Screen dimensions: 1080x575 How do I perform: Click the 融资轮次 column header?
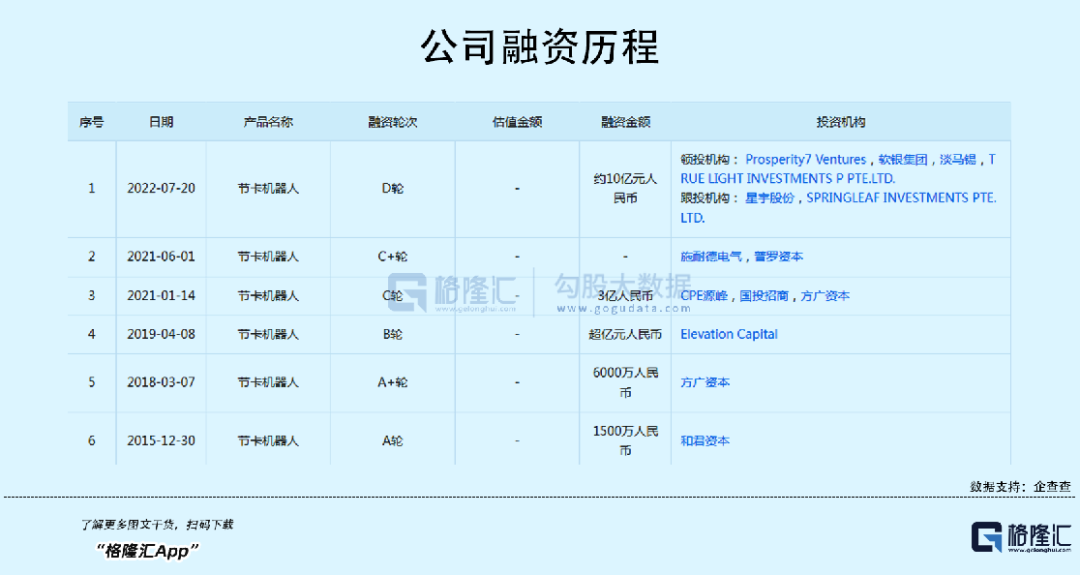pos(392,122)
